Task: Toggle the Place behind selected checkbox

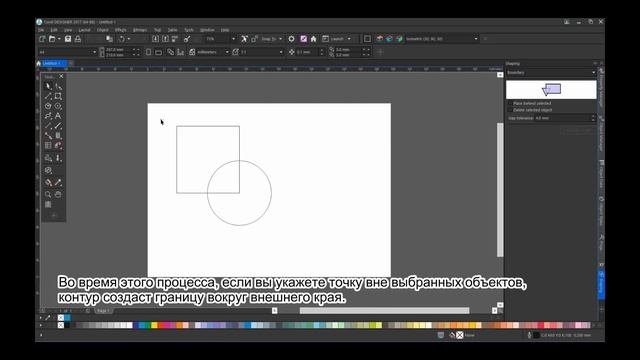Action: click(x=510, y=104)
